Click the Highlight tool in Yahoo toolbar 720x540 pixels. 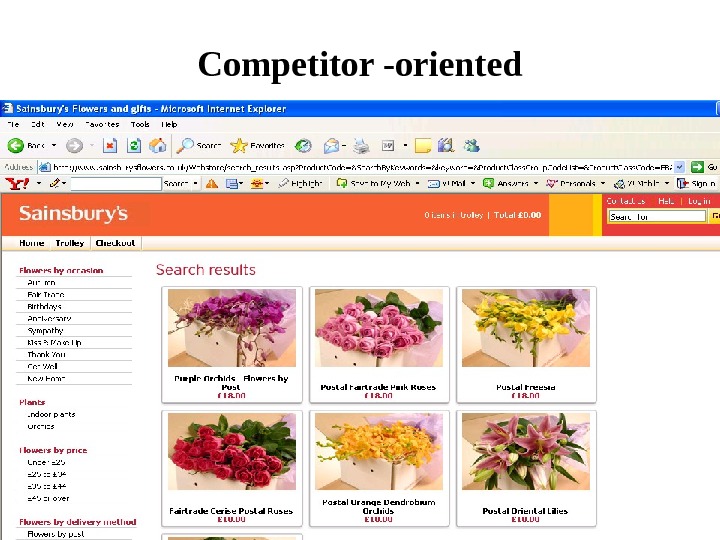click(300, 184)
